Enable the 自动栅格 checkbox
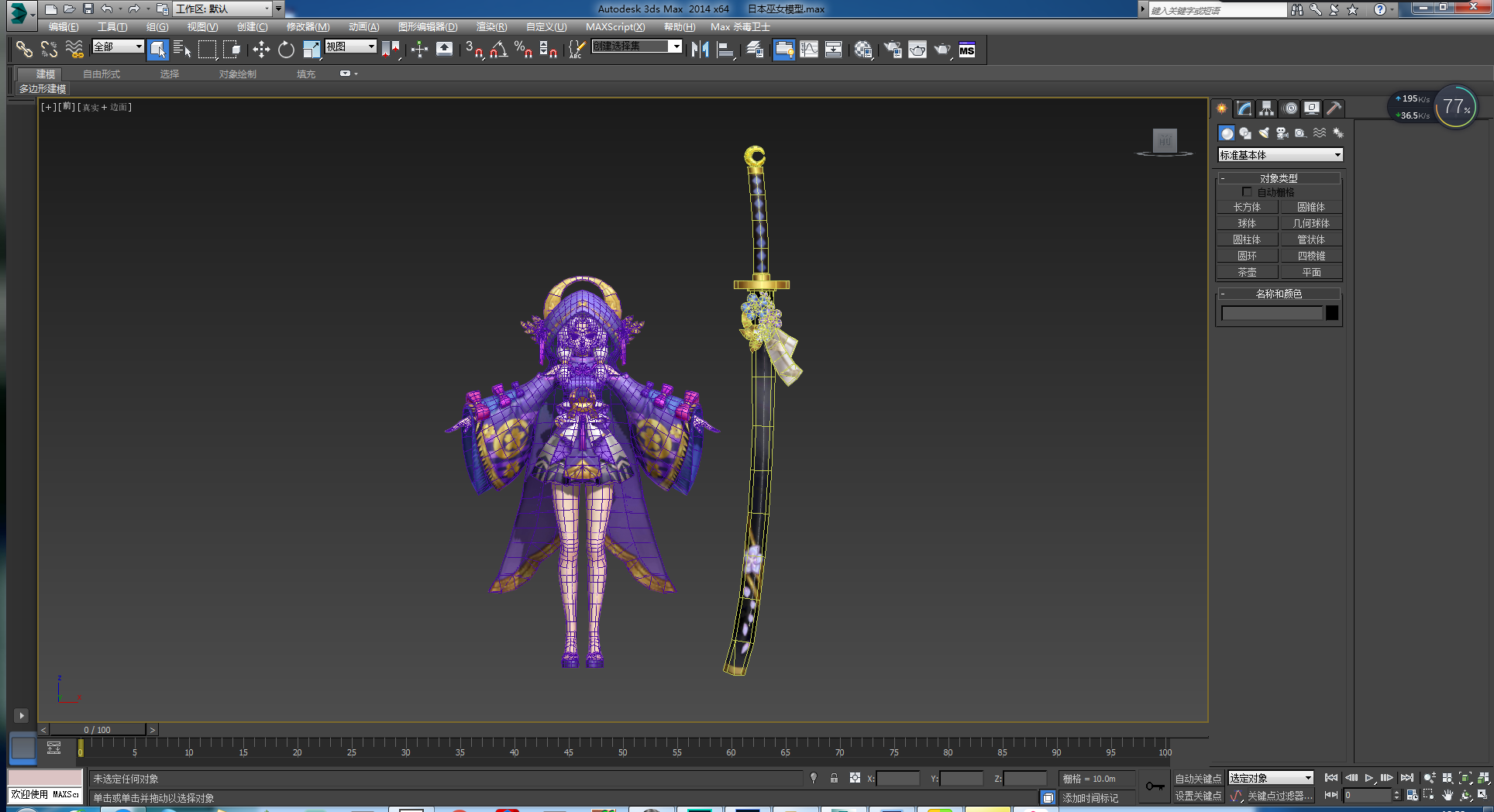This screenshot has width=1494, height=812. click(x=1247, y=192)
